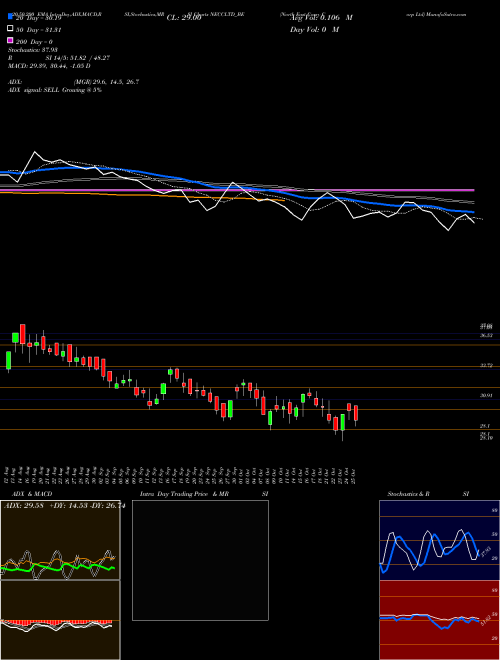Click the 'Stochastics: 37.93' reading
Viewport: 500px width, 660px height.
[33, 50]
